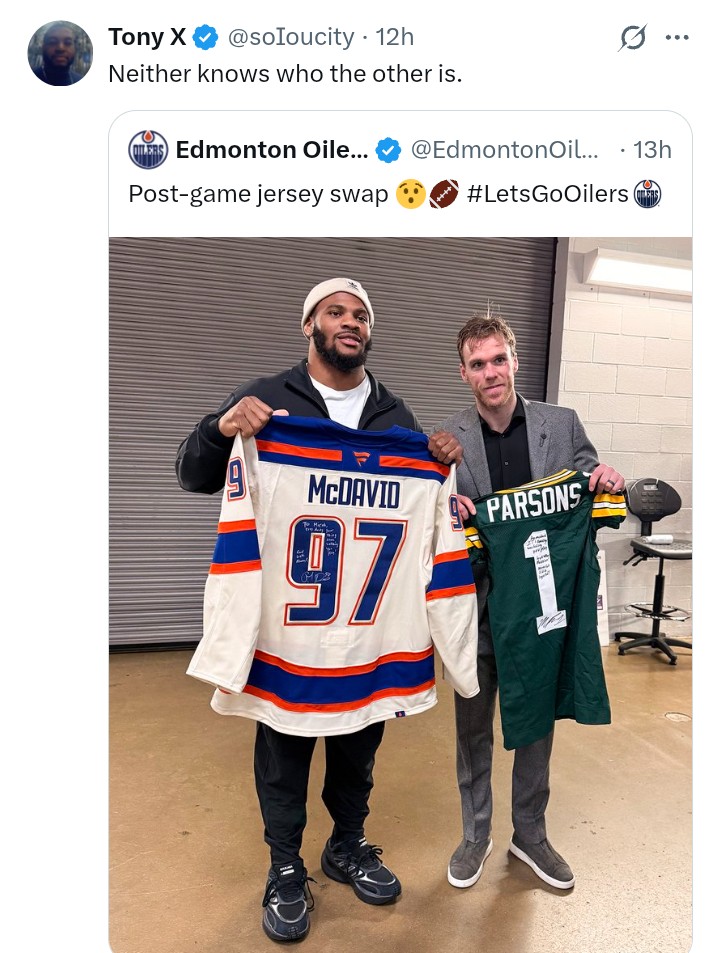Open the three-dot more options menu
Screen dimensions: 720x953
[x=677, y=38]
